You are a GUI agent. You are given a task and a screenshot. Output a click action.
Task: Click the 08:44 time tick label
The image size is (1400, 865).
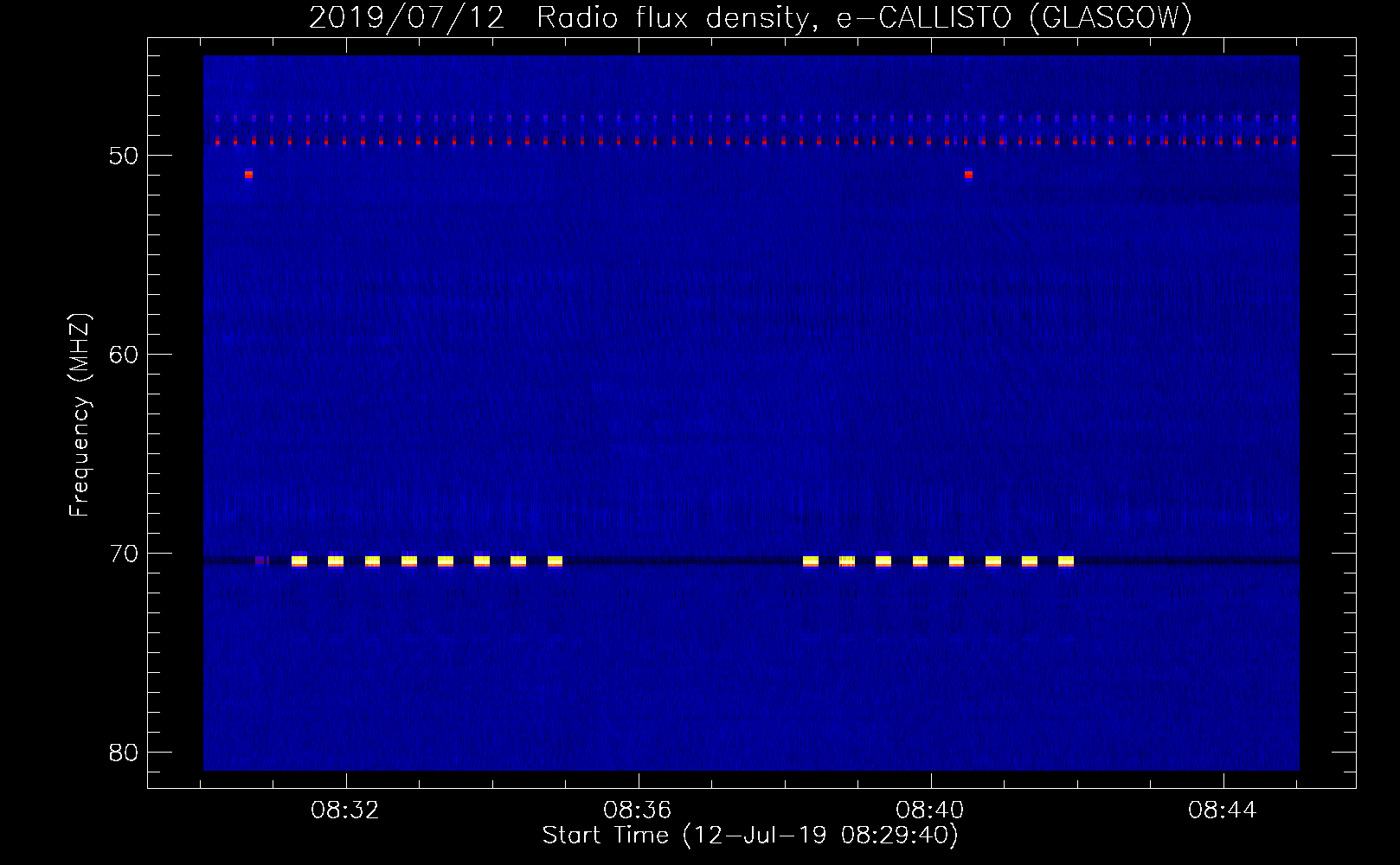(1223, 811)
